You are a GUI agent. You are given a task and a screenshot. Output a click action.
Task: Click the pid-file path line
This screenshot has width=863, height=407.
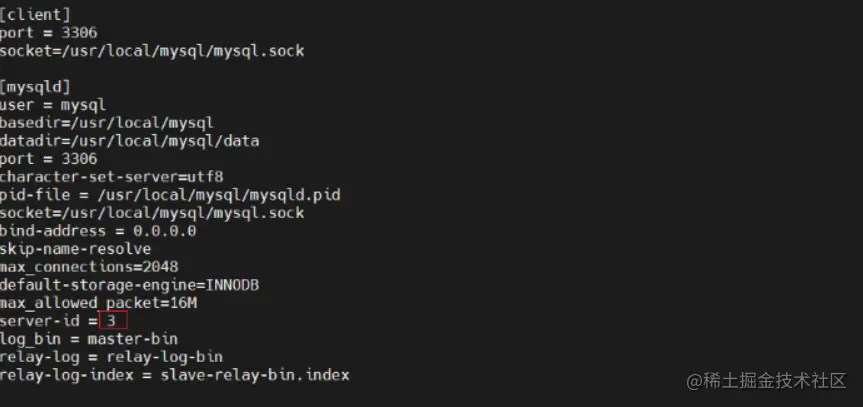click(x=170, y=195)
